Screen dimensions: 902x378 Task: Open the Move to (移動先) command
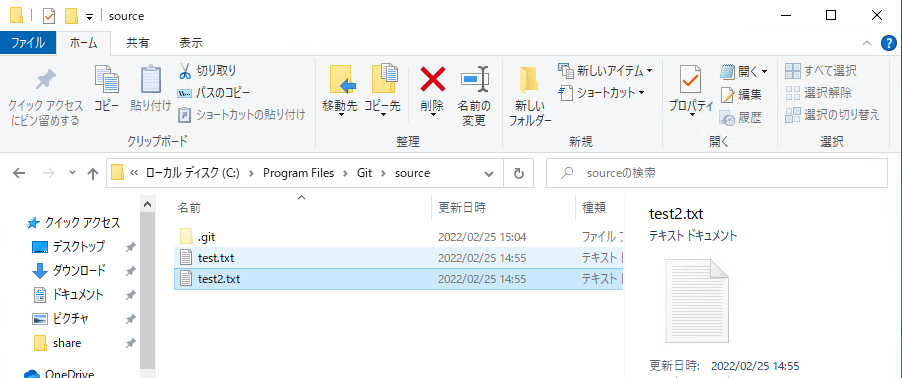tap(340, 90)
